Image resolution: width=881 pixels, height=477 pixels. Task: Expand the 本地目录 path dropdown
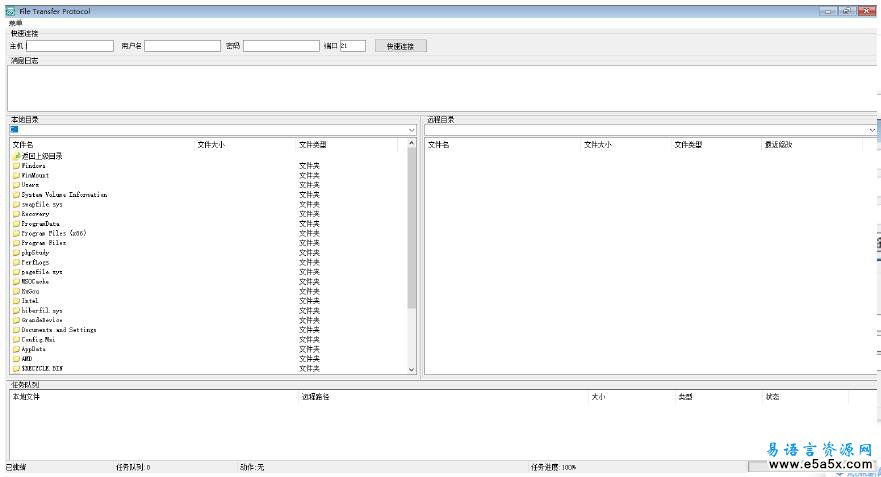click(x=412, y=130)
